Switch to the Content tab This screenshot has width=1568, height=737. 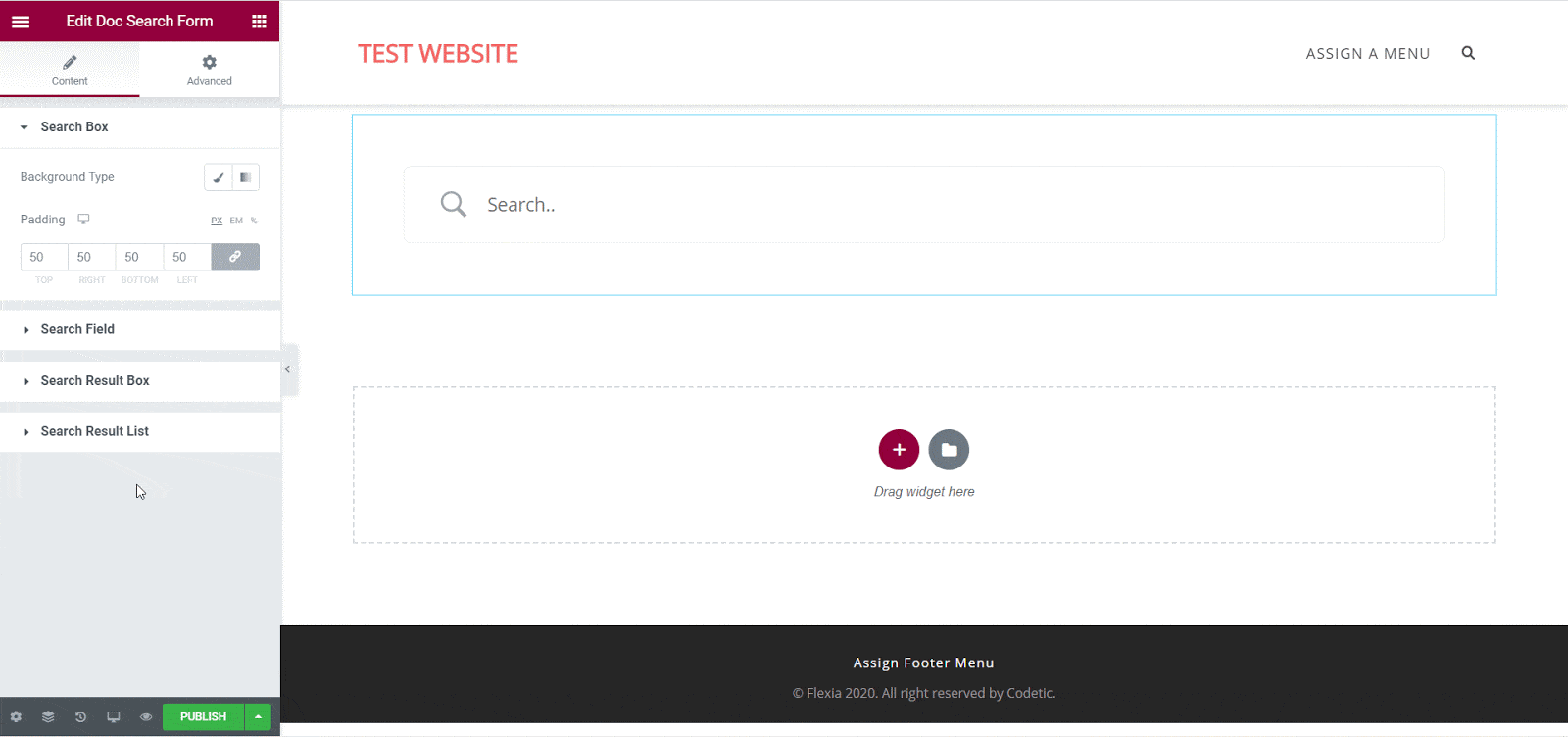[70, 70]
